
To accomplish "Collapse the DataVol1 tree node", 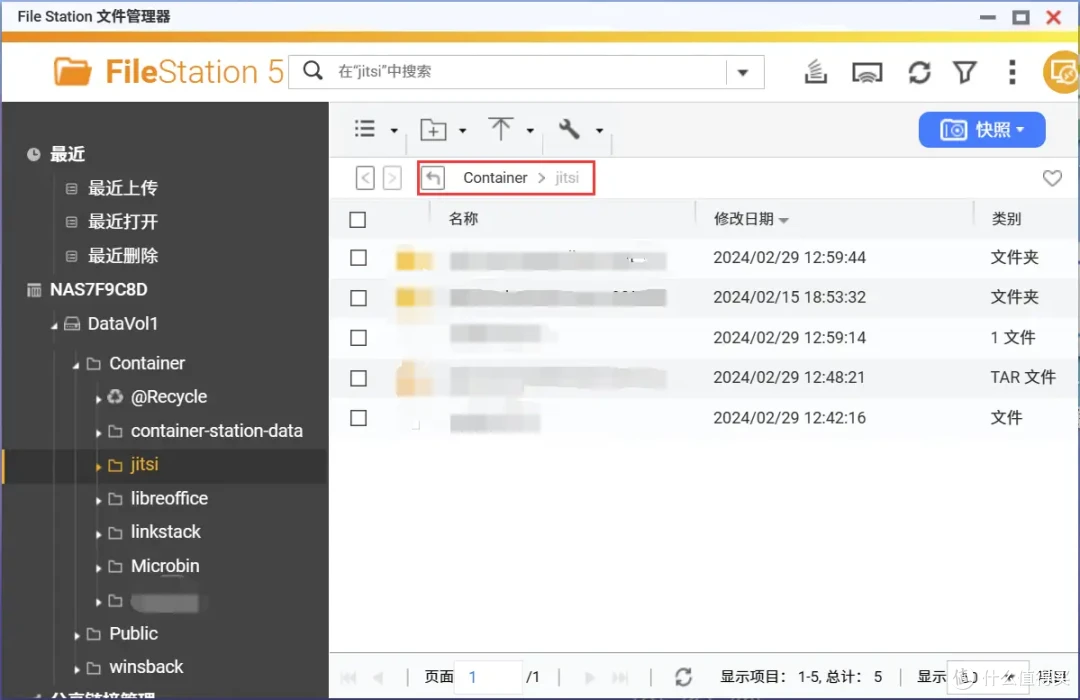I will (x=54, y=325).
